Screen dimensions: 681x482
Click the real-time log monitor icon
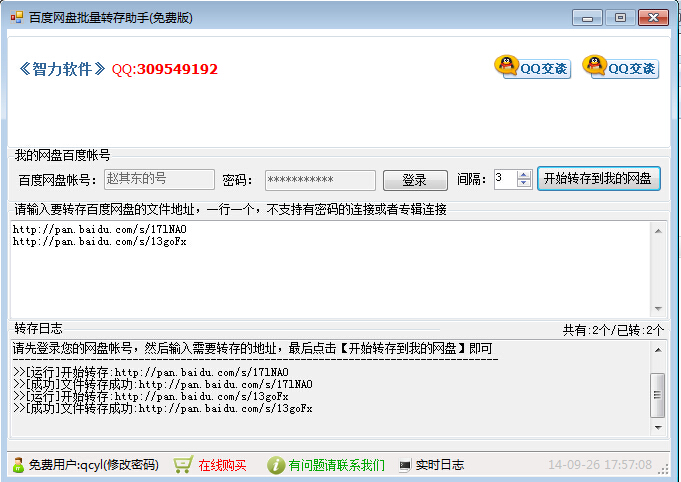click(x=404, y=465)
